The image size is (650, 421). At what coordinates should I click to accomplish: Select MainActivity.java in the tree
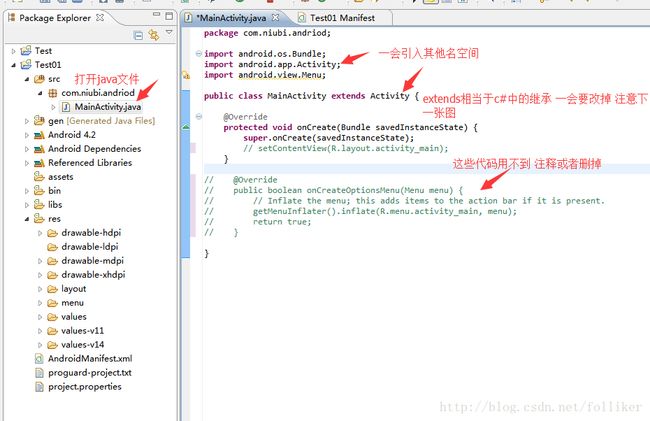pyautogui.click(x=108, y=107)
